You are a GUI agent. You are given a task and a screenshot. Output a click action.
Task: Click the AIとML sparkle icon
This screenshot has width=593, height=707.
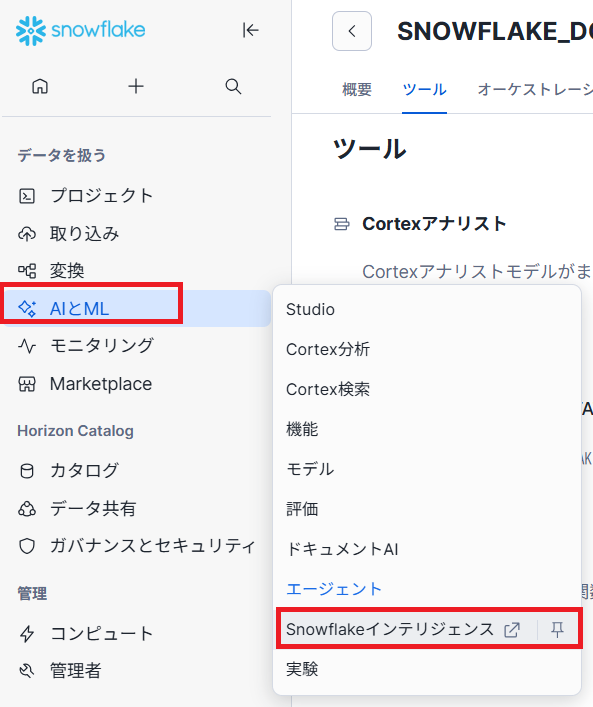tap(27, 309)
